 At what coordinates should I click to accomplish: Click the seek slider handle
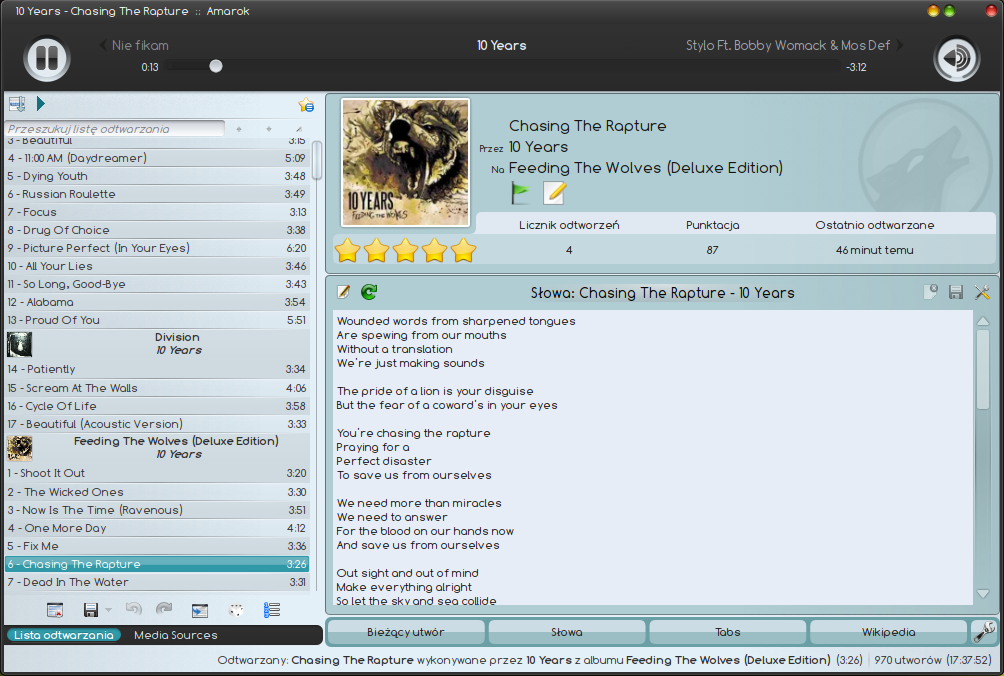point(216,66)
